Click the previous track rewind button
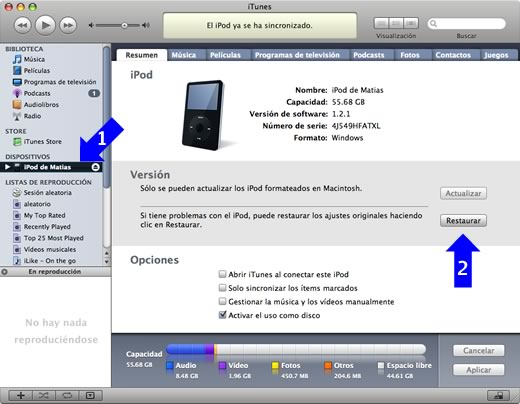The height and width of the screenshot is (404, 520). pos(22,25)
